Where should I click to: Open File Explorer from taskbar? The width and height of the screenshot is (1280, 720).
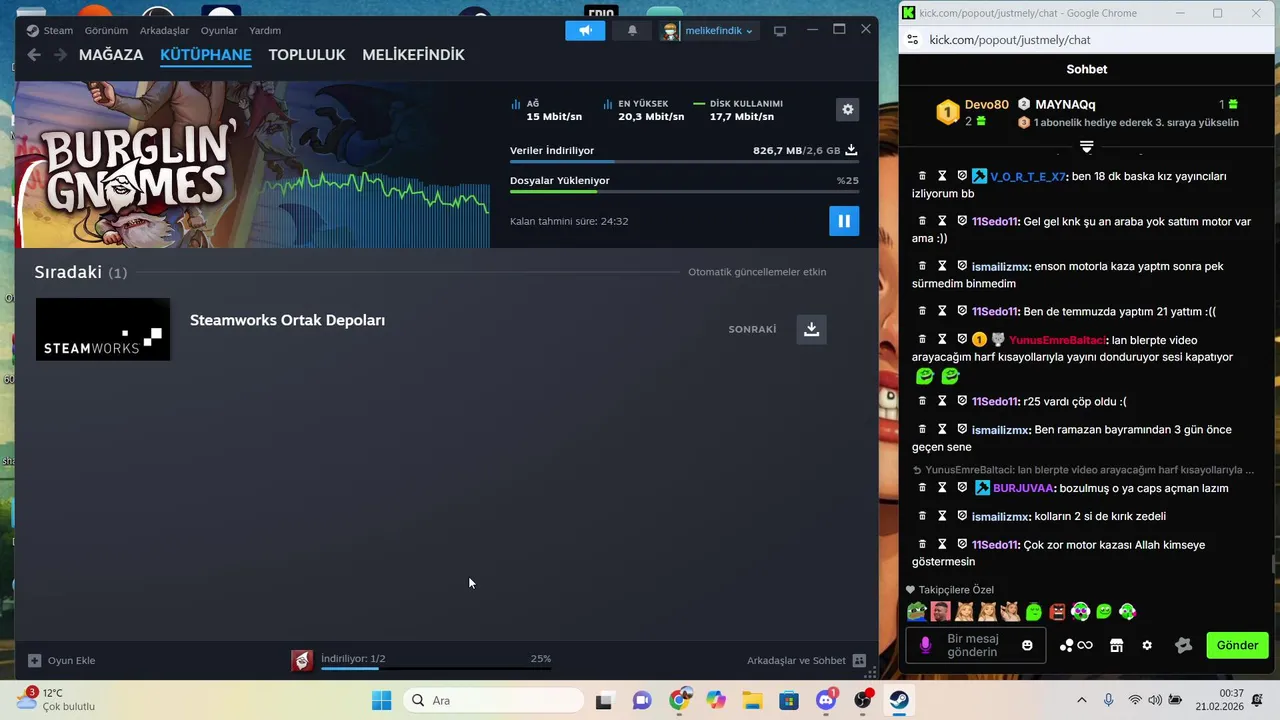752,701
